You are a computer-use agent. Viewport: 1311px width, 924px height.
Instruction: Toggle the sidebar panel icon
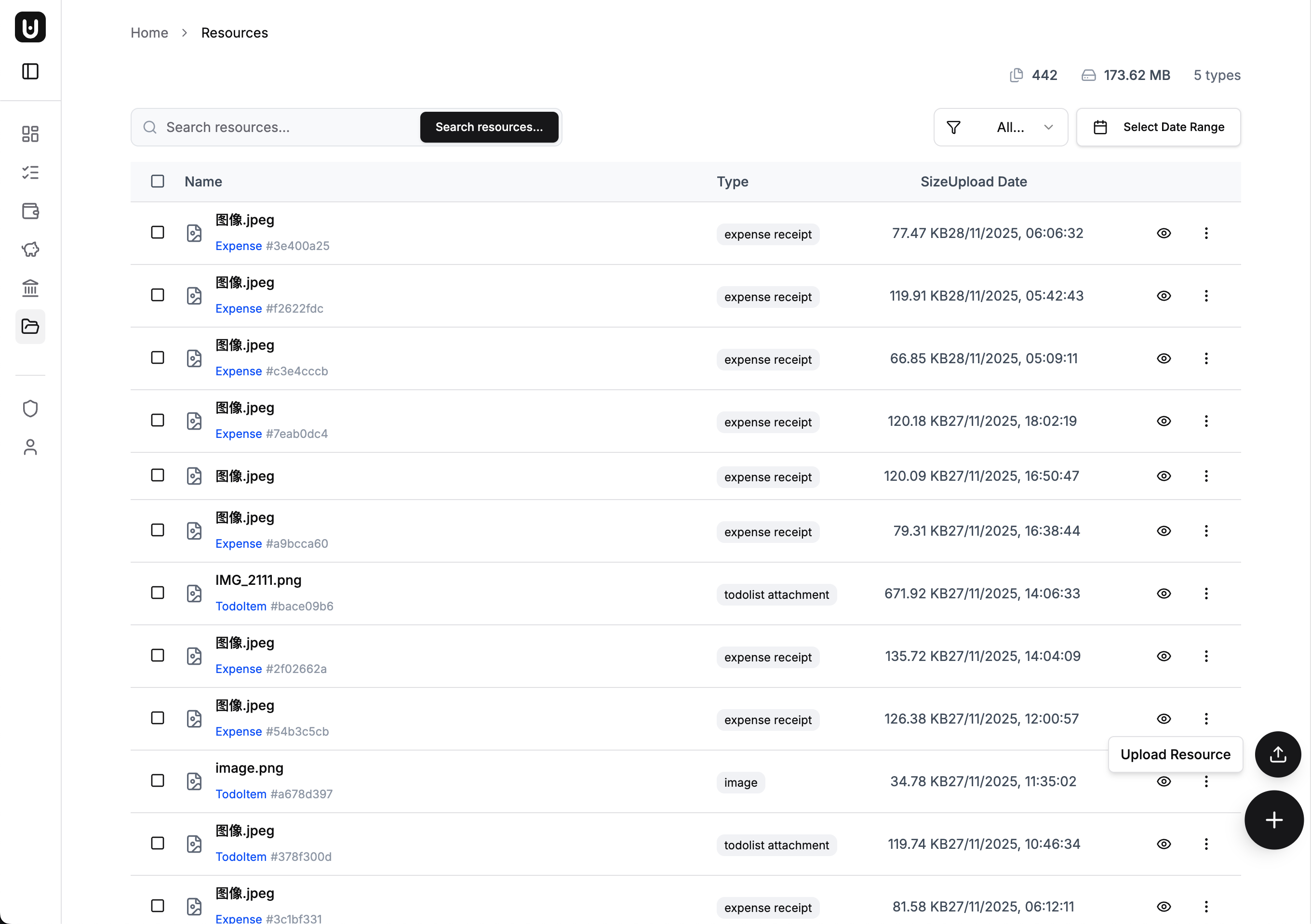pyautogui.click(x=30, y=71)
